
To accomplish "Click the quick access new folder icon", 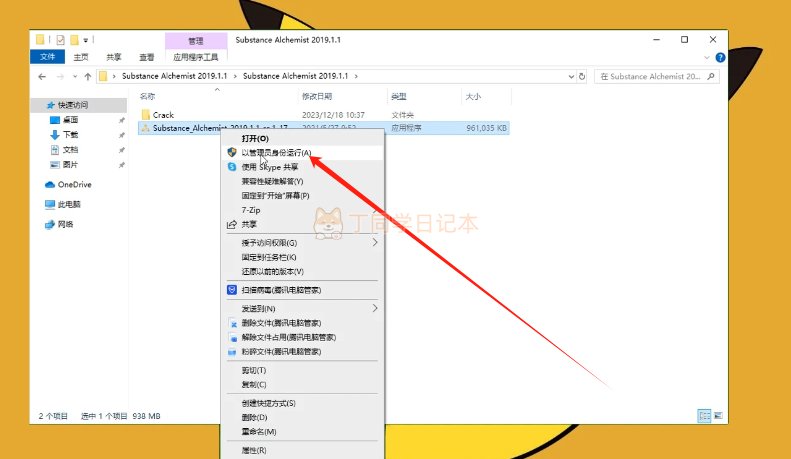I will (x=75, y=40).
